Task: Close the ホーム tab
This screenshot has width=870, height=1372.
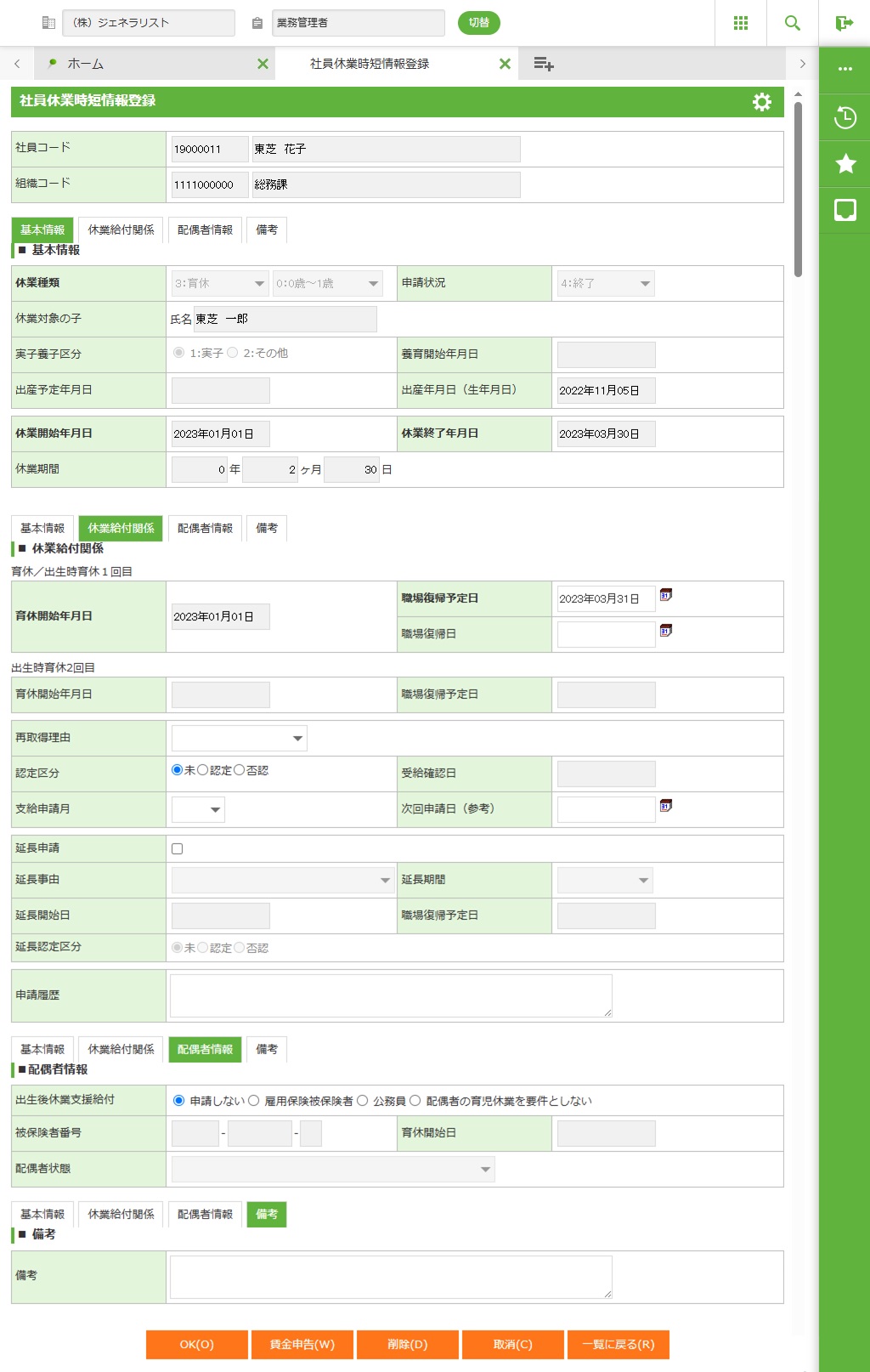Action: (263, 64)
